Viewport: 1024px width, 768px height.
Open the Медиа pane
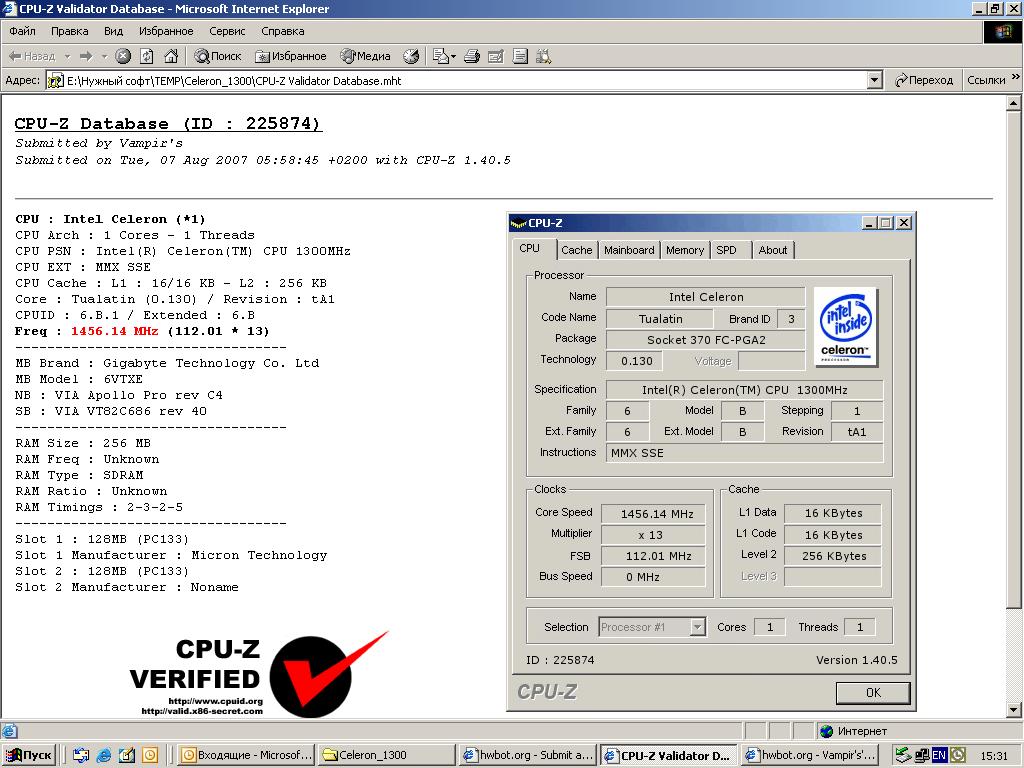365,56
